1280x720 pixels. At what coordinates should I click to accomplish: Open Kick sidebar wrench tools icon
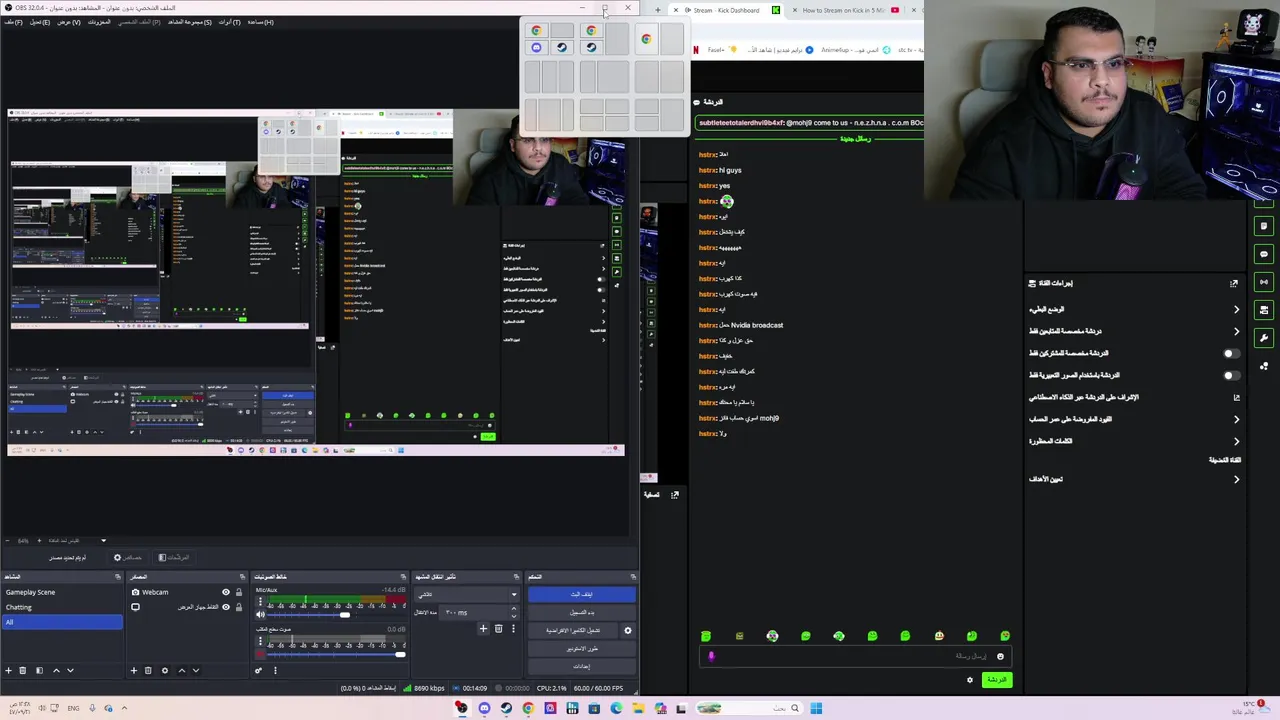coord(1264,338)
